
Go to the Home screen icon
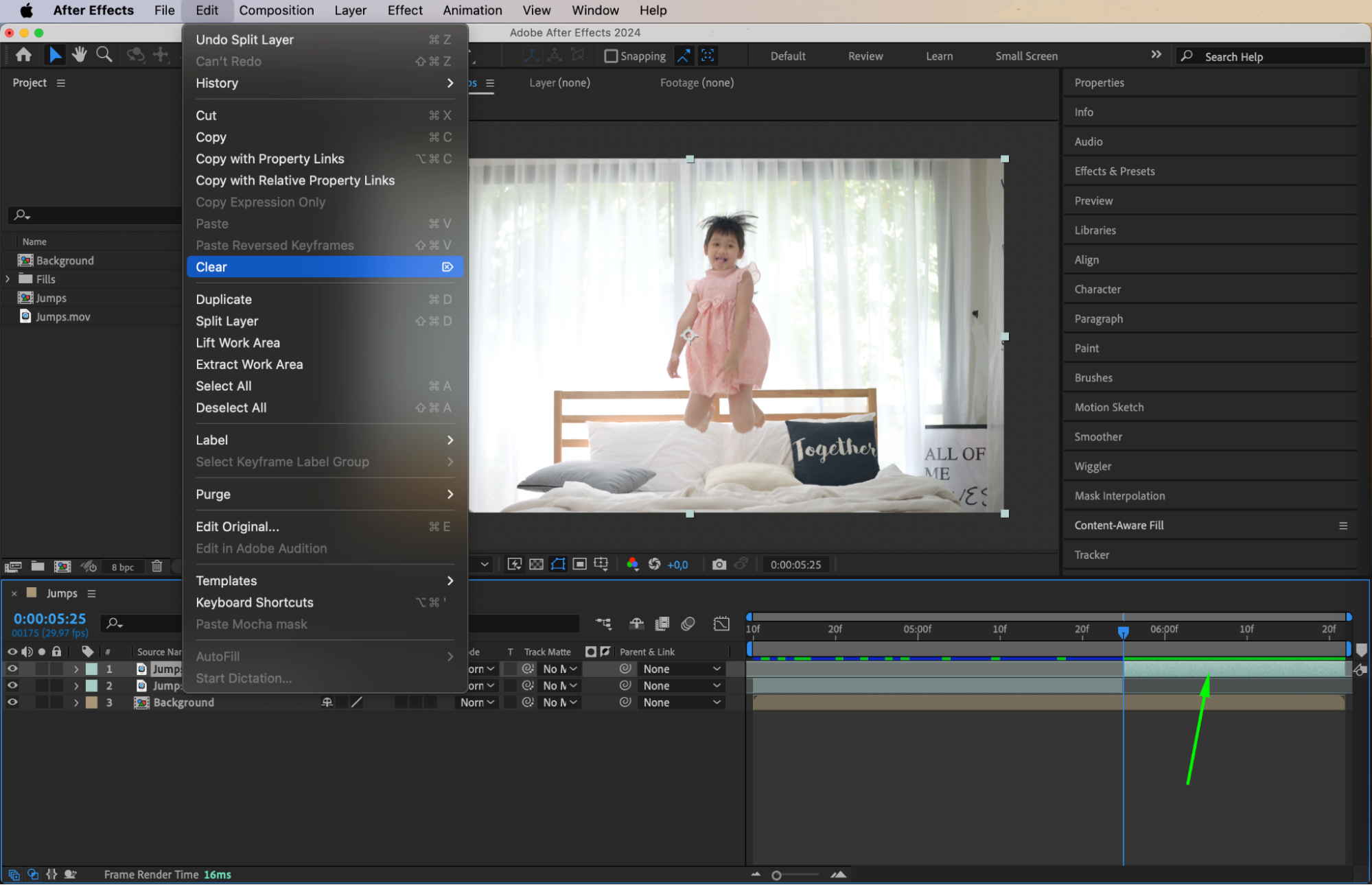[x=23, y=55]
